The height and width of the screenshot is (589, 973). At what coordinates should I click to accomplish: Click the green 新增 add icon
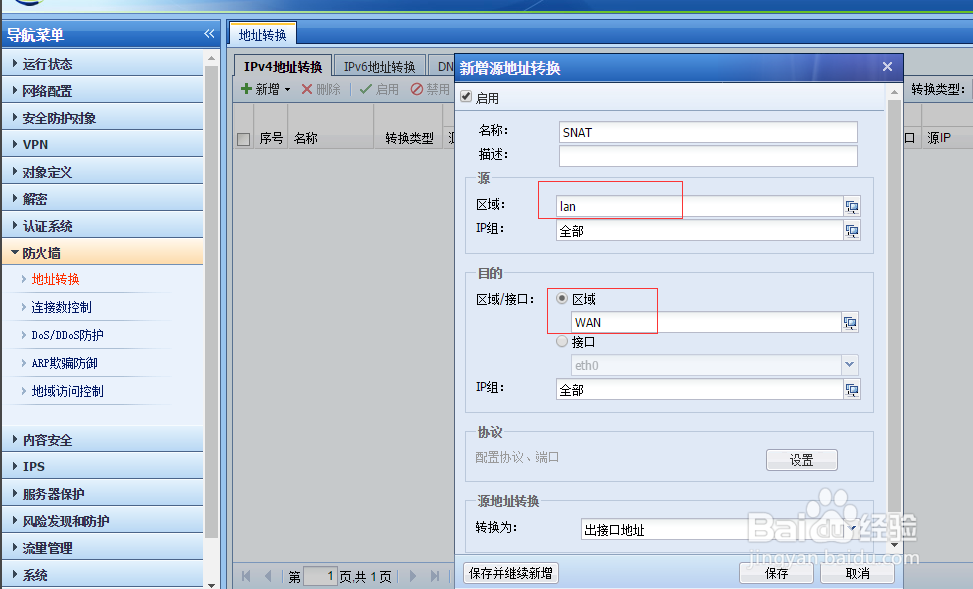pyautogui.click(x=247, y=88)
